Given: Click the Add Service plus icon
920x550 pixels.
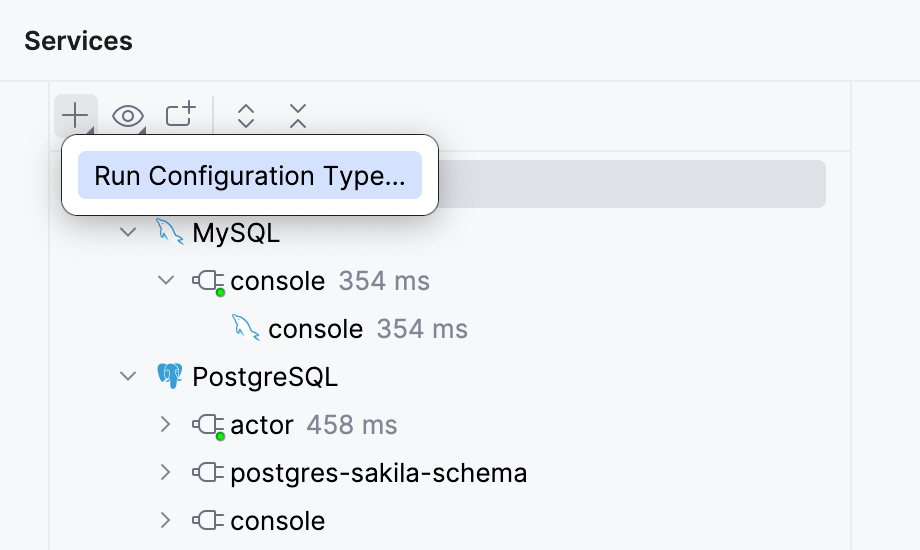Looking at the screenshot, I should 75,116.
